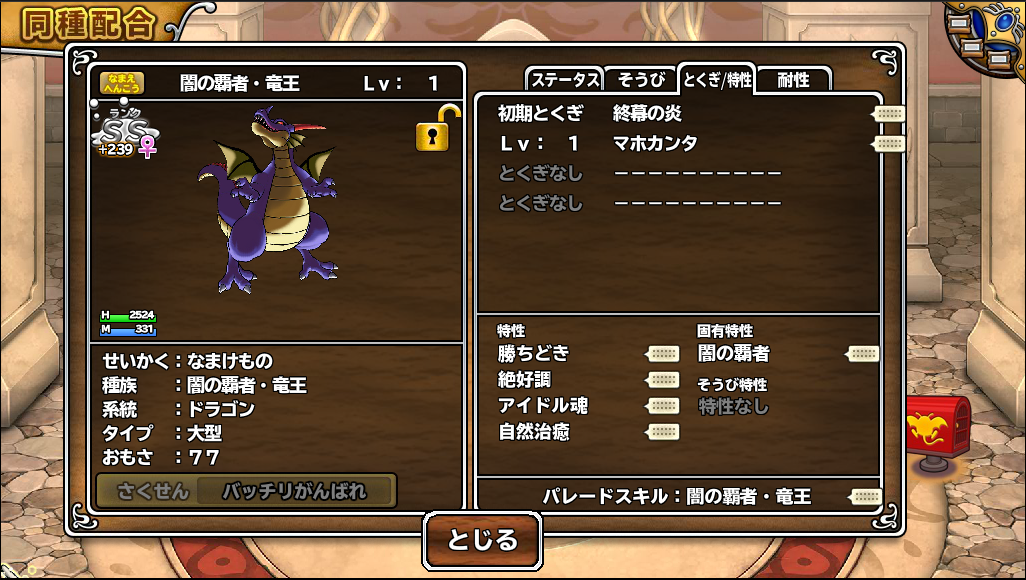
Task: Open info tag for マホカンタ skill
Action: (x=889, y=144)
